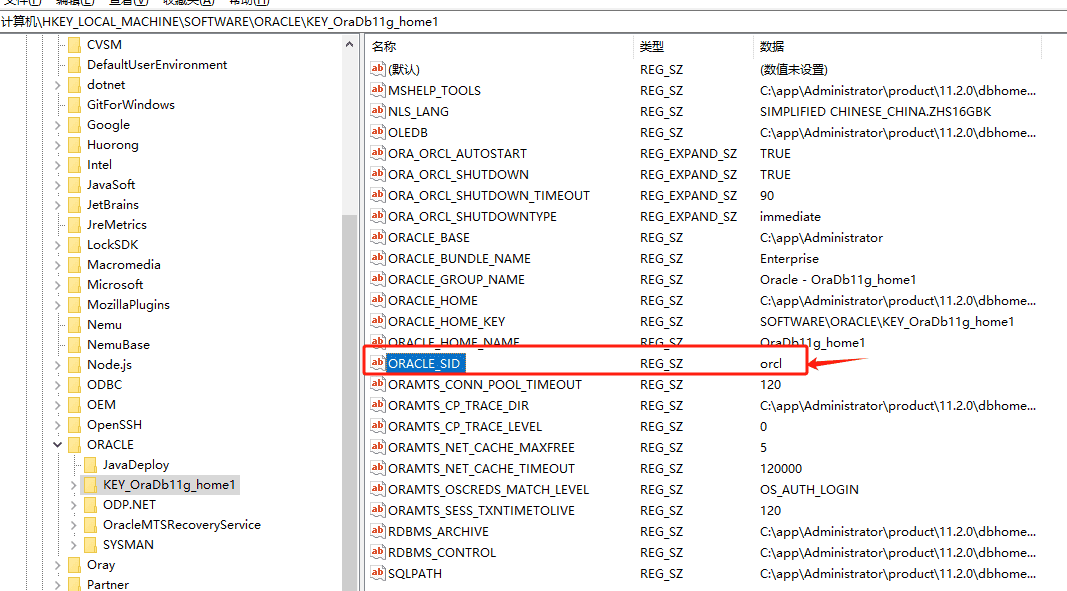Collapse the ORACLE registry key
Image resolution: width=1067 pixels, height=591 pixels.
[57, 444]
